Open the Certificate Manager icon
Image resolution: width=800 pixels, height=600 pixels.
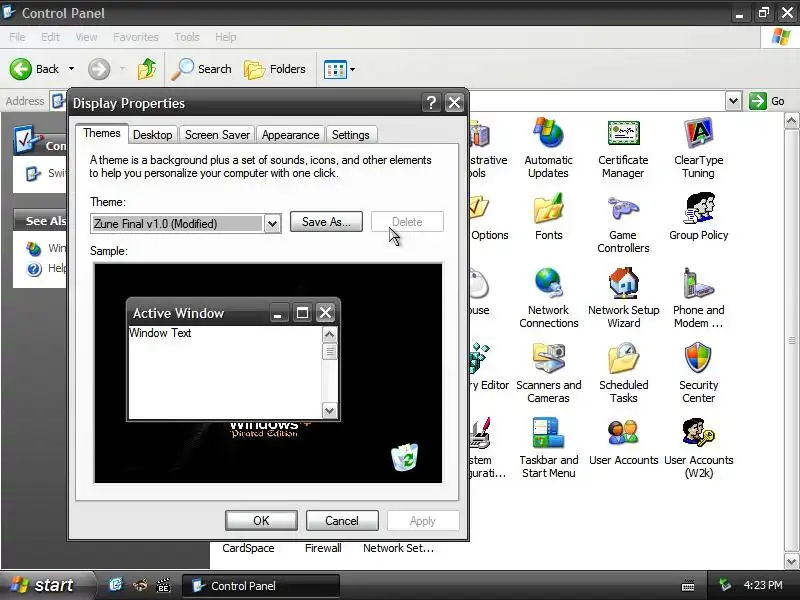[623, 148]
